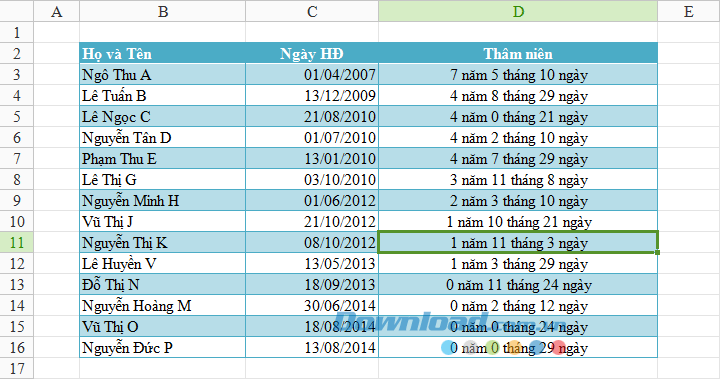Select column C header

point(312,11)
